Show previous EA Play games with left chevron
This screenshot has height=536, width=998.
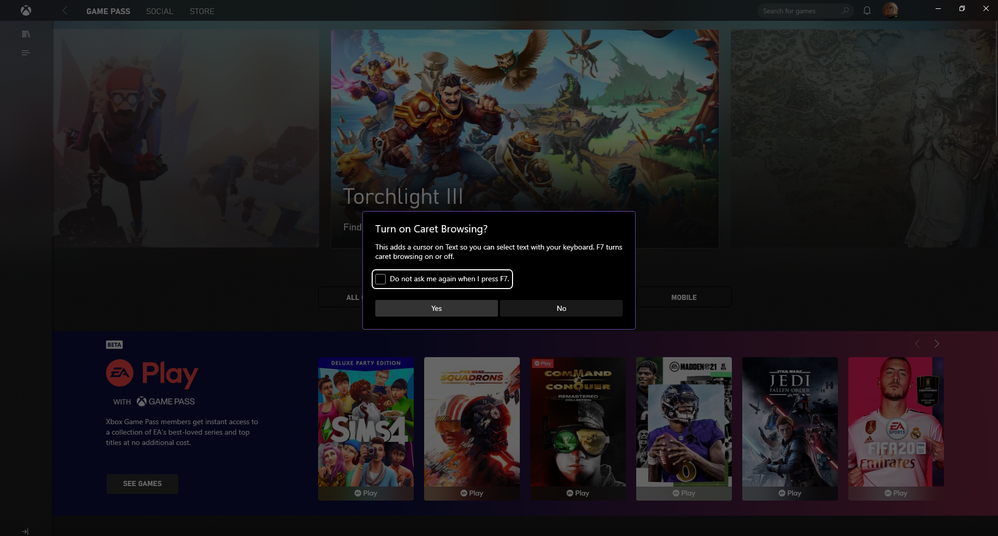917,344
